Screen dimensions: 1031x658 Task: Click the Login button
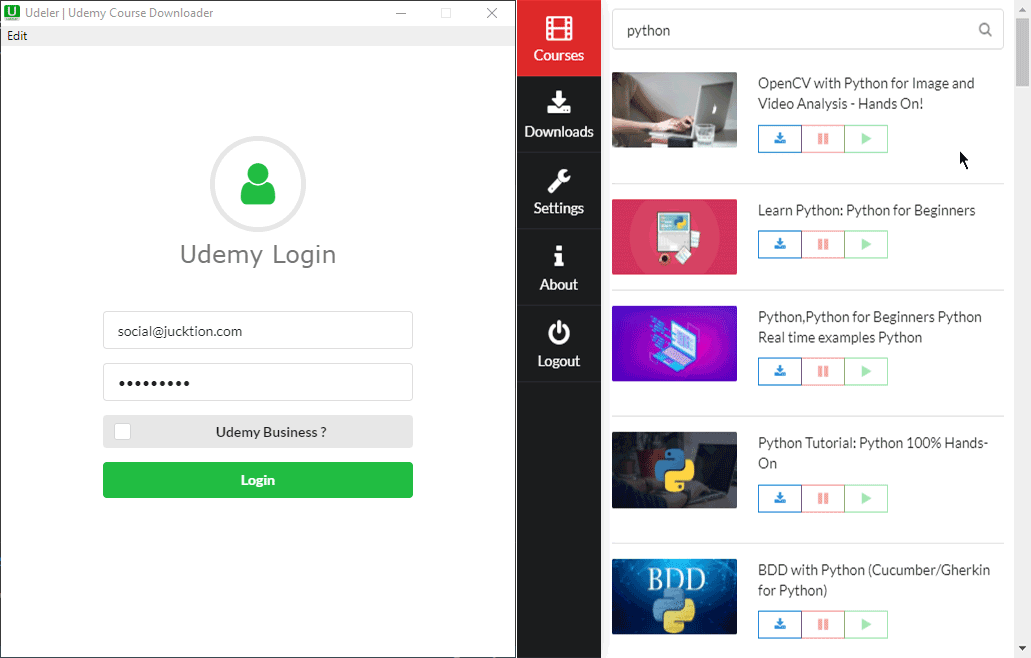click(x=257, y=480)
